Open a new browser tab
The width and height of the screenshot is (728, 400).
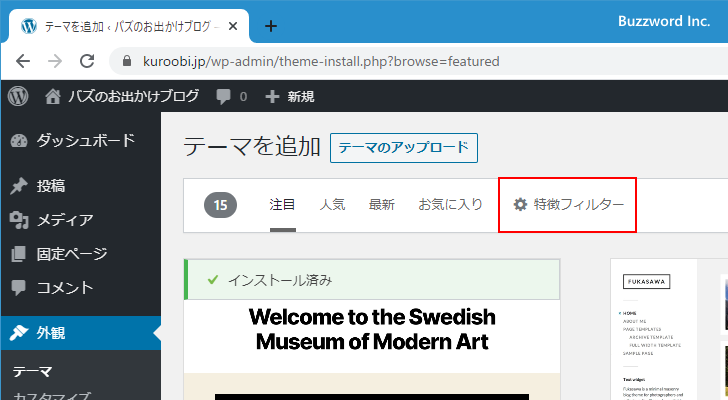(x=270, y=26)
